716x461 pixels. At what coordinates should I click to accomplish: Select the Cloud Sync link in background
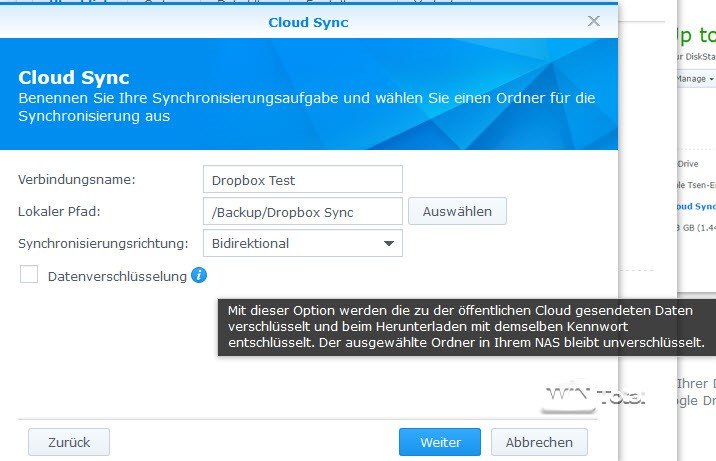point(696,206)
